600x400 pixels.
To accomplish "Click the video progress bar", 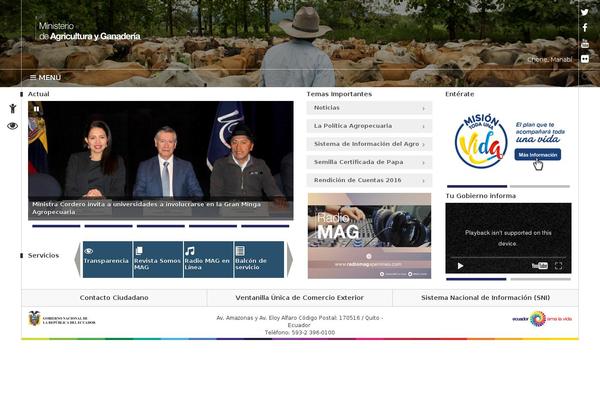I will coord(508,257).
